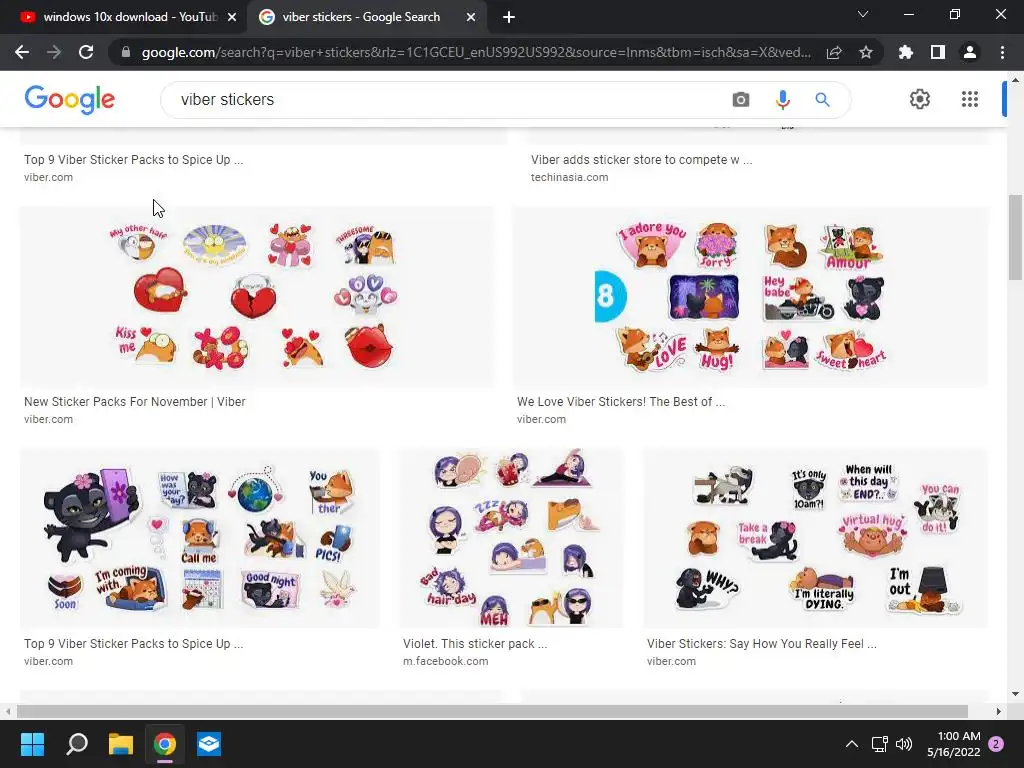Image resolution: width=1024 pixels, height=768 pixels.
Task: Bookmark this page with the star
Action: coord(866,52)
